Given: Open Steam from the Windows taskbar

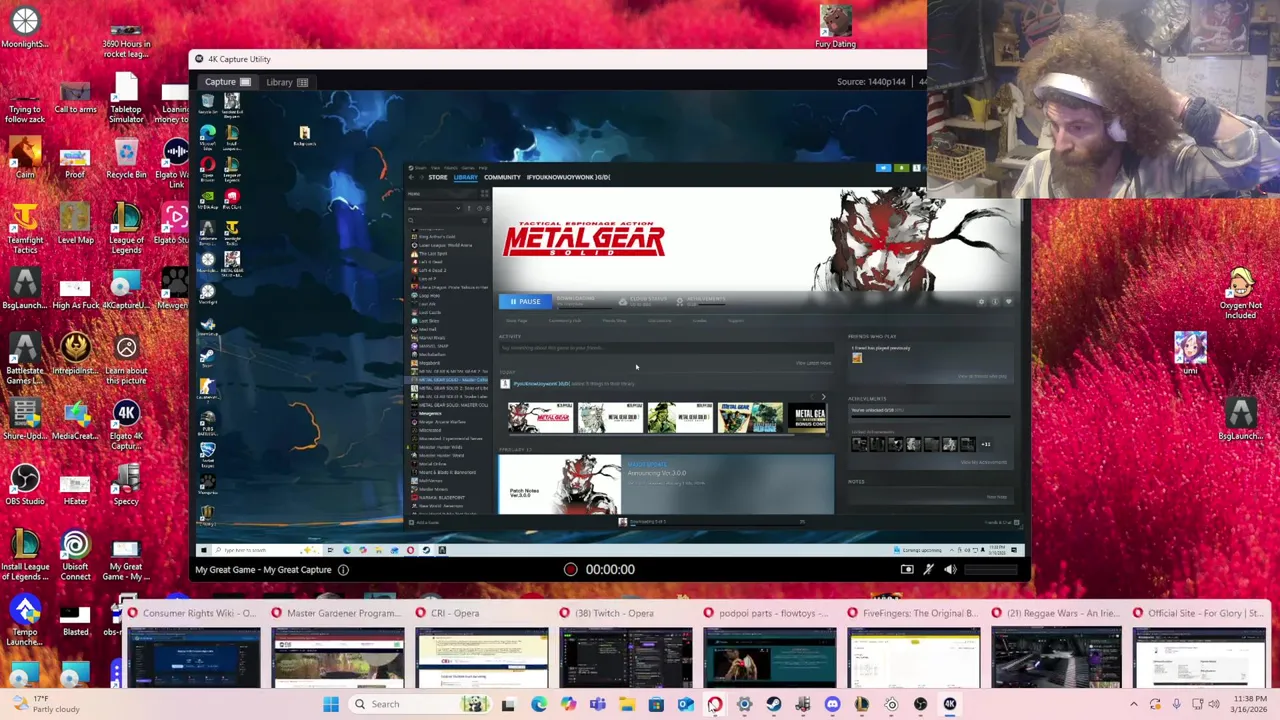Looking at the screenshot, I should click(x=774, y=704).
